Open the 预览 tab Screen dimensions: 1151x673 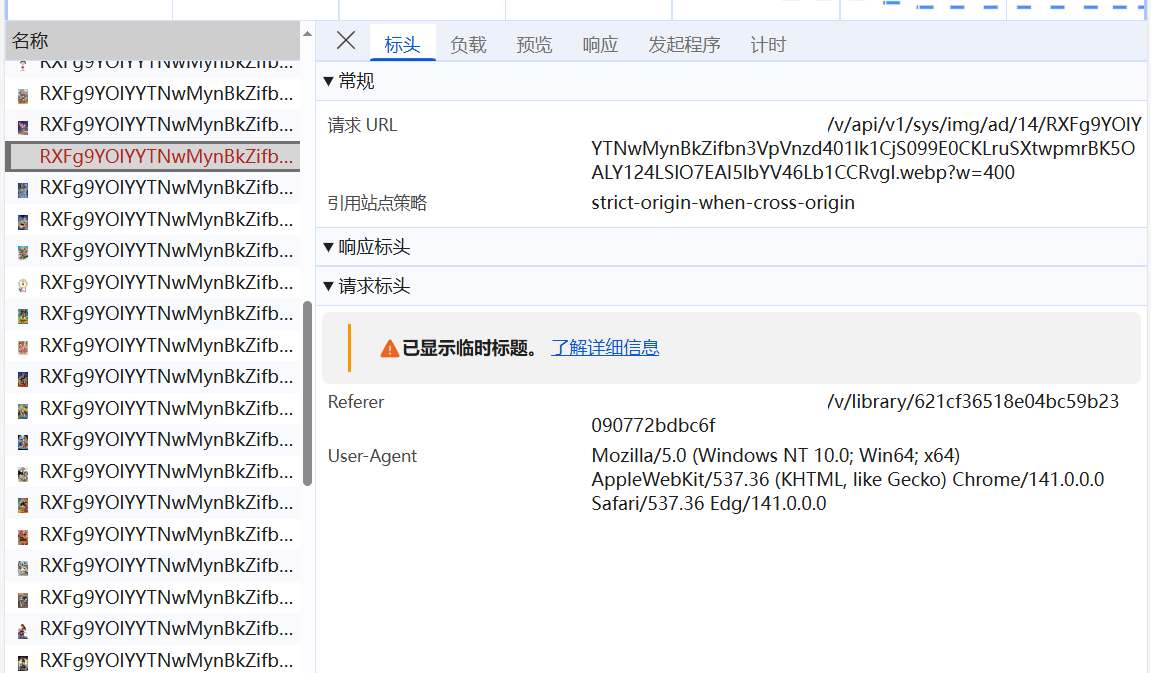pyautogui.click(x=534, y=45)
